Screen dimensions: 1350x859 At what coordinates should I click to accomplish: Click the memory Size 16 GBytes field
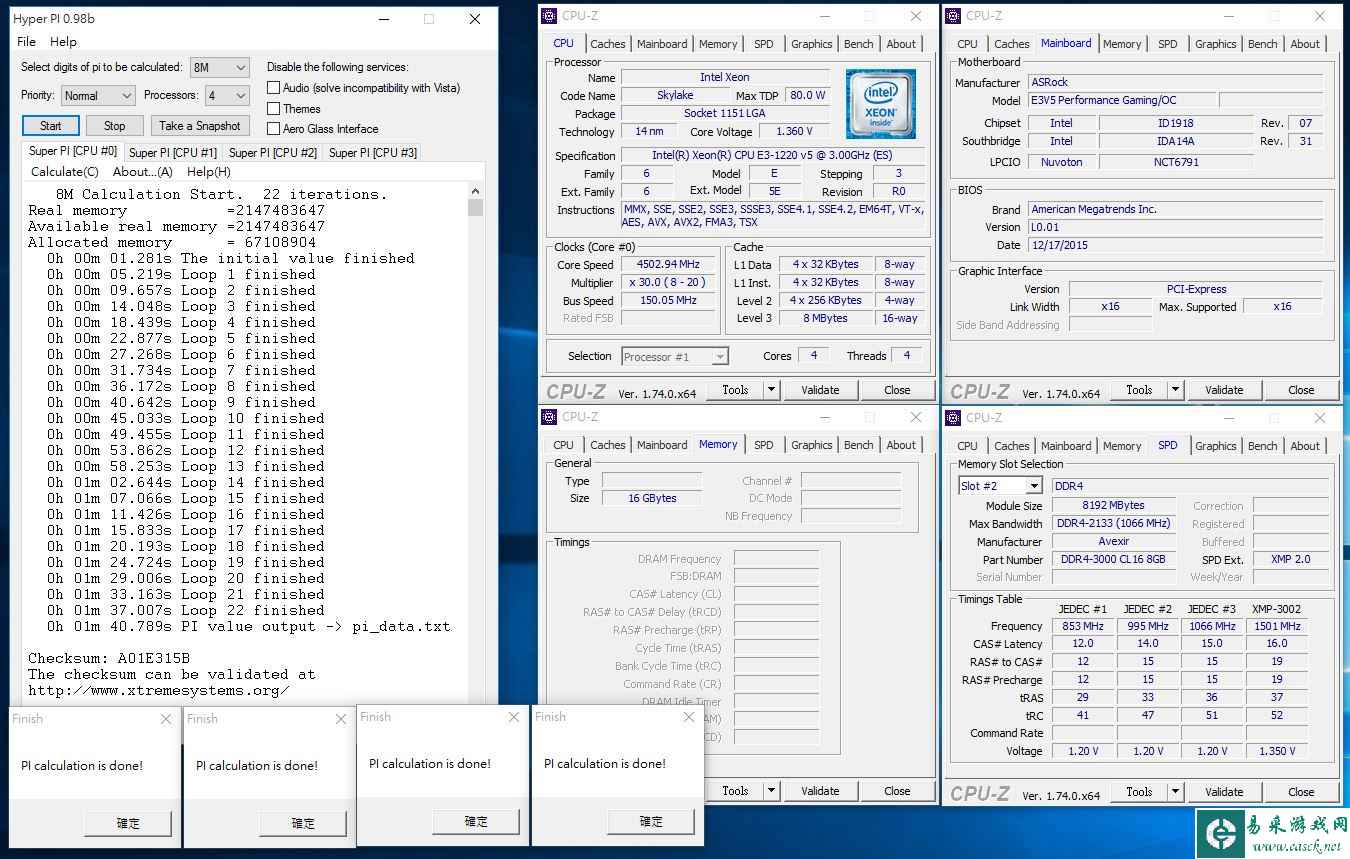point(652,498)
